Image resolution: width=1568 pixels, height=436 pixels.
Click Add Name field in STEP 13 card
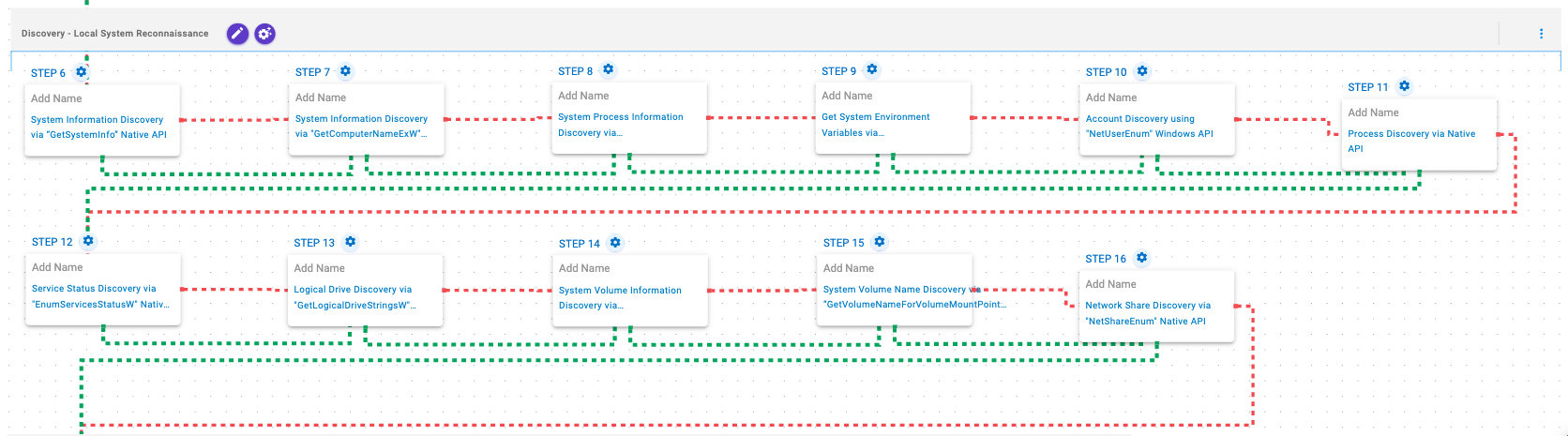[x=320, y=268]
